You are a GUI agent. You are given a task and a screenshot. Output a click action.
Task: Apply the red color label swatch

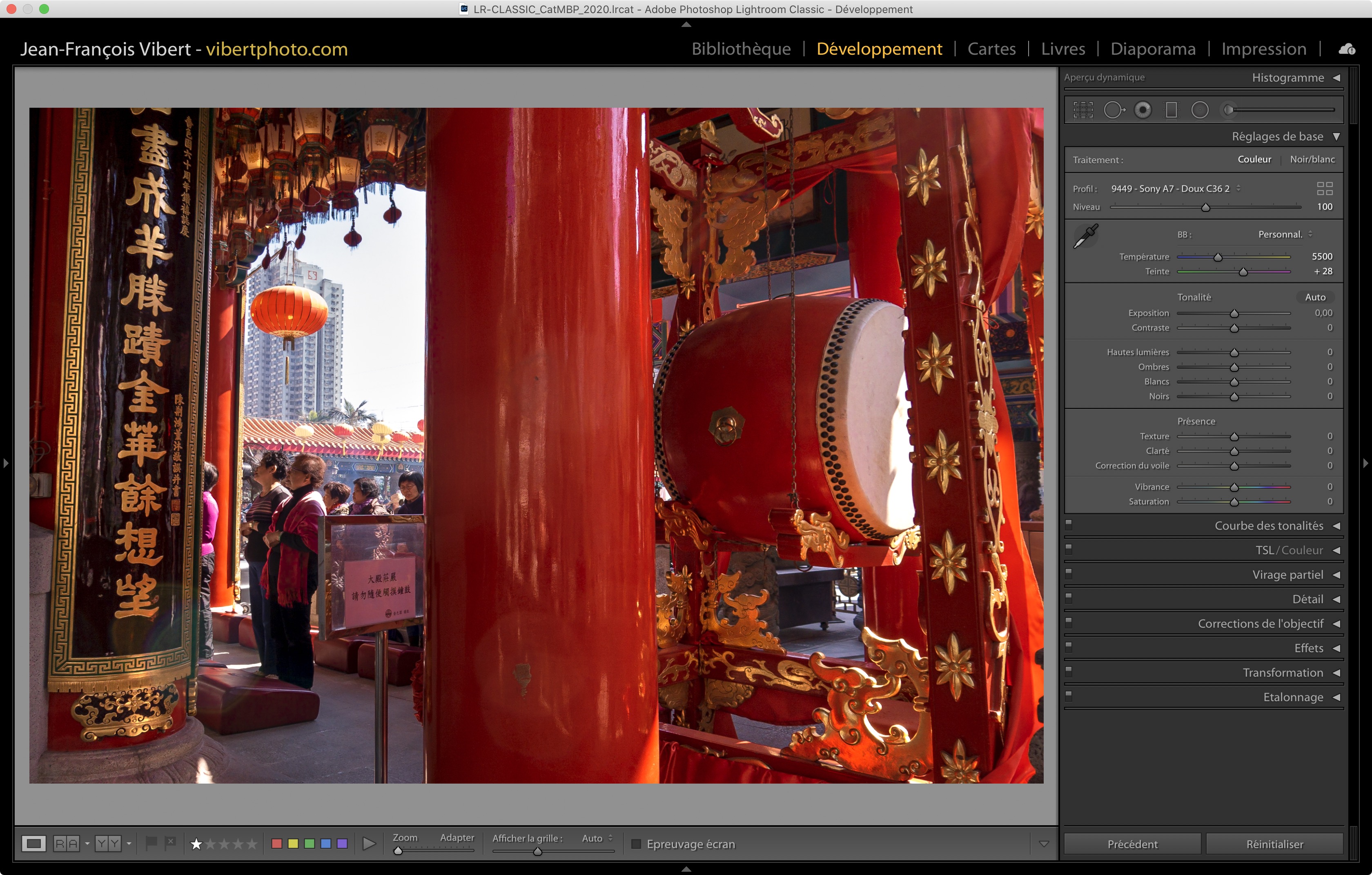tap(277, 843)
